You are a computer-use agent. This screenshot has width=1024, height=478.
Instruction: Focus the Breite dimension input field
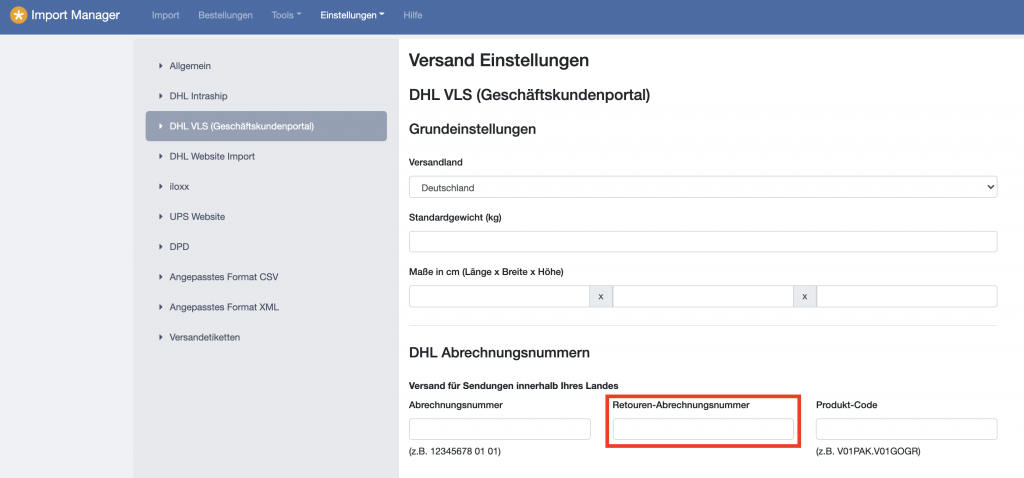(x=703, y=296)
